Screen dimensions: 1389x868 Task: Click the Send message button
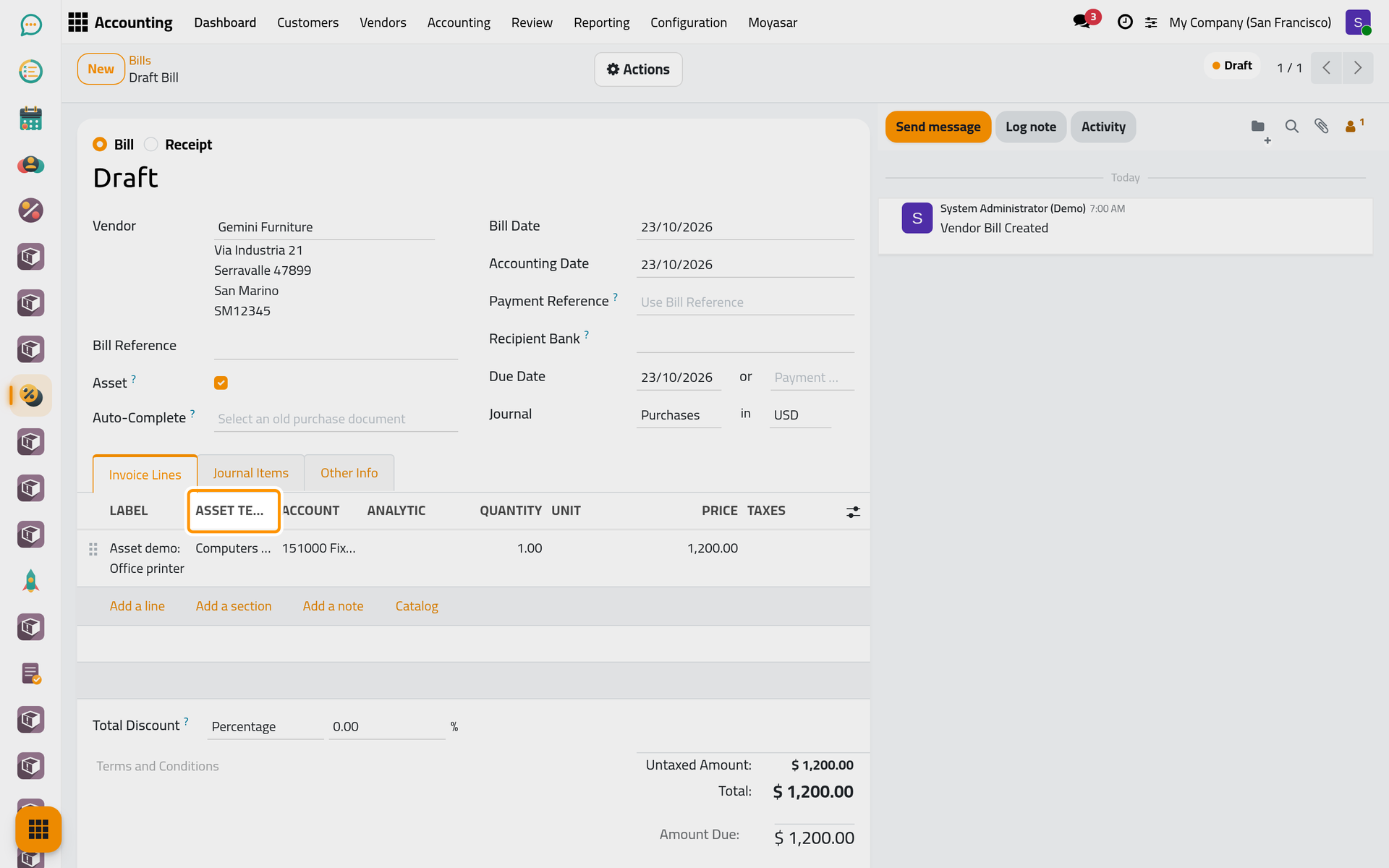(x=938, y=127)
